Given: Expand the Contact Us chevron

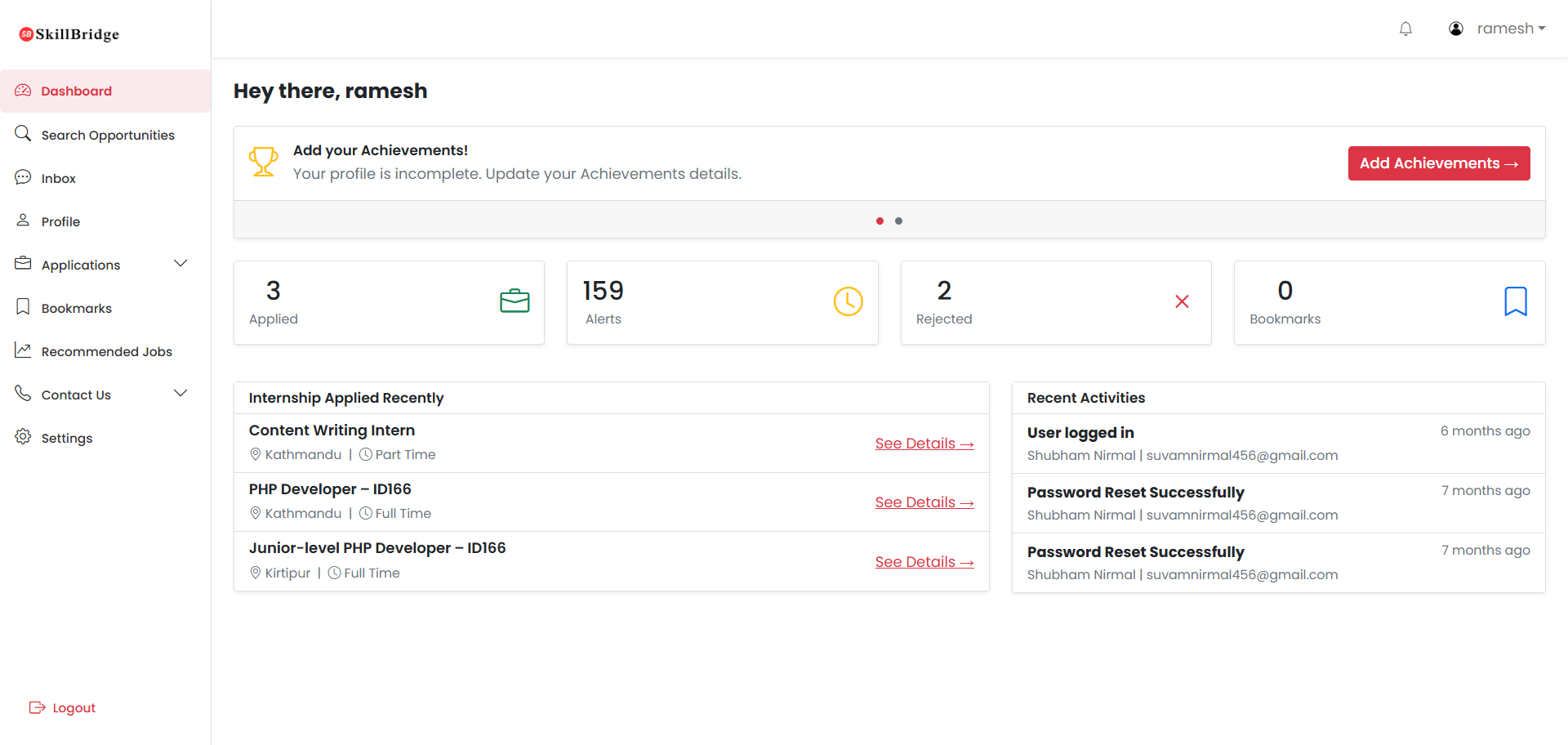Looking at the screenshot, I should pos(180,393).
